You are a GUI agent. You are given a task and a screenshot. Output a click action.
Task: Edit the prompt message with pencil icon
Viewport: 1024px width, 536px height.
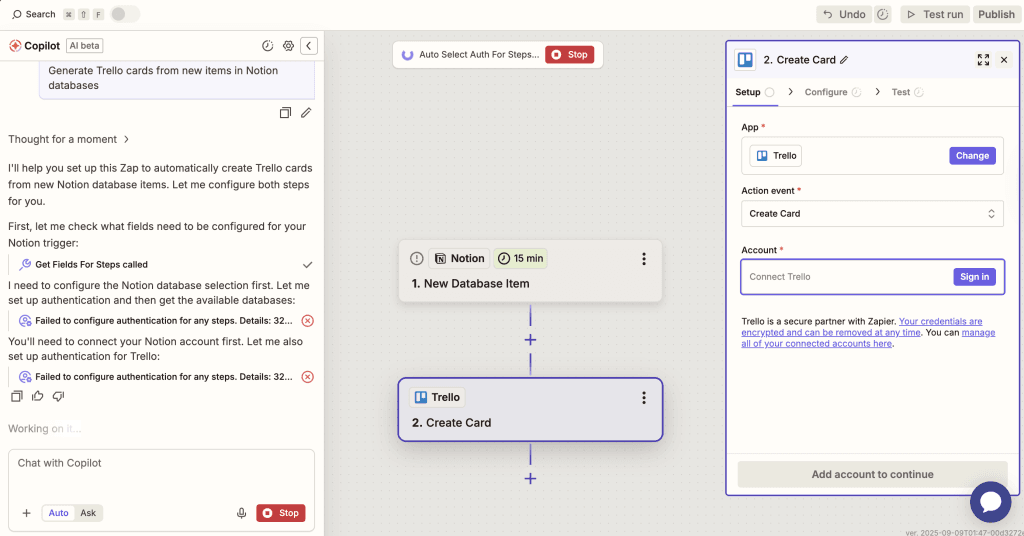click(306, 113)
